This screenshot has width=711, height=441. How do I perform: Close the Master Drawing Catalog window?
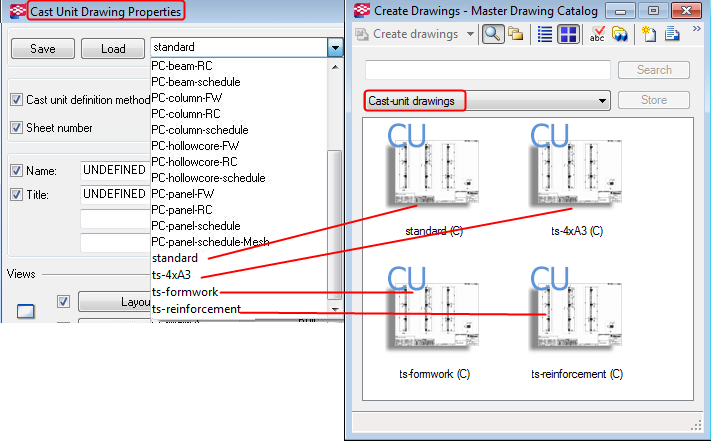point(686,11)
